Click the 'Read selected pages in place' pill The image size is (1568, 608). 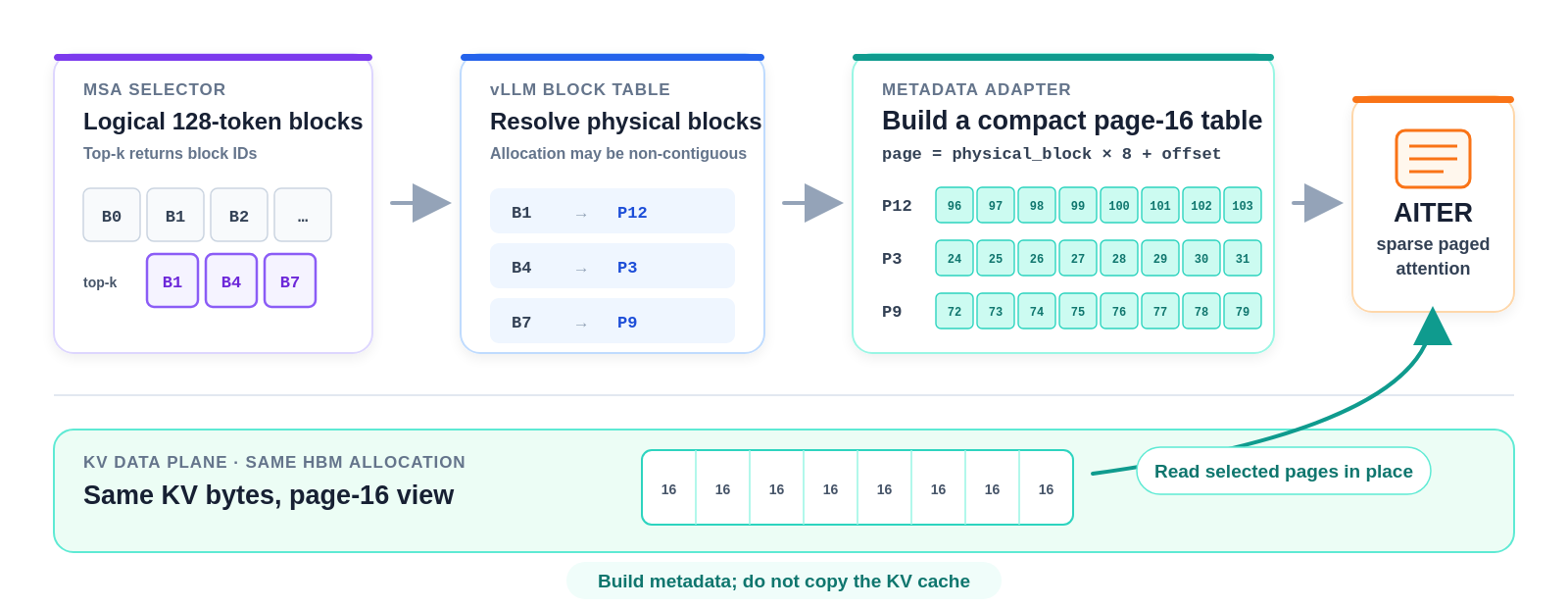point(1284,471)
